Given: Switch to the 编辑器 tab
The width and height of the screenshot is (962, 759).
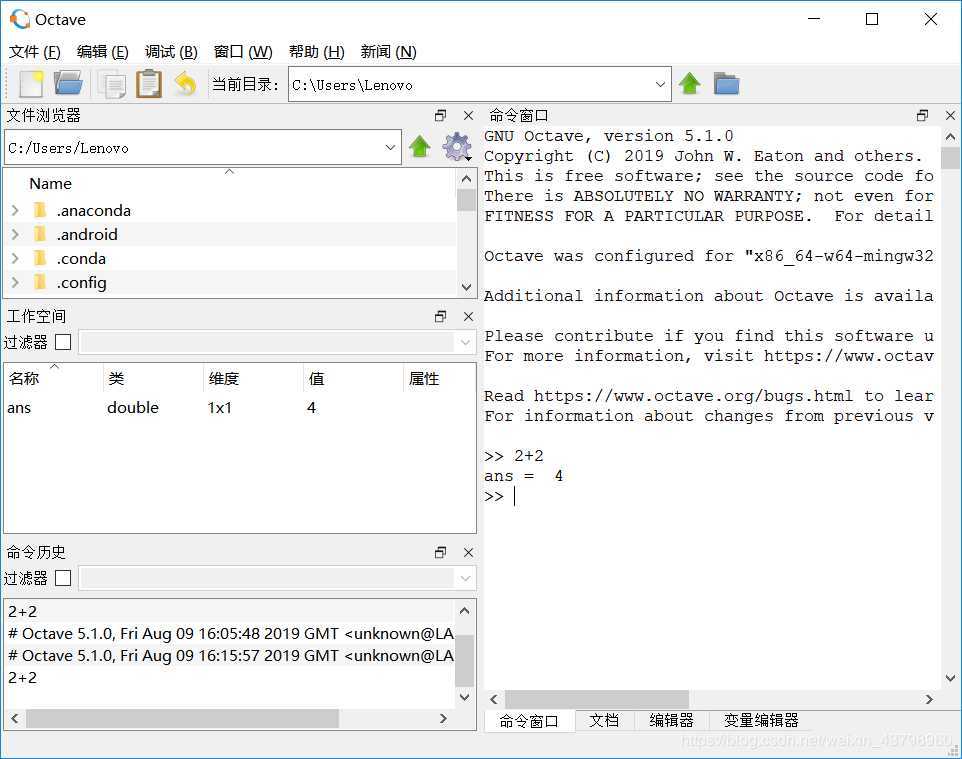Looking at the screenshot, I should pos(671,720).
